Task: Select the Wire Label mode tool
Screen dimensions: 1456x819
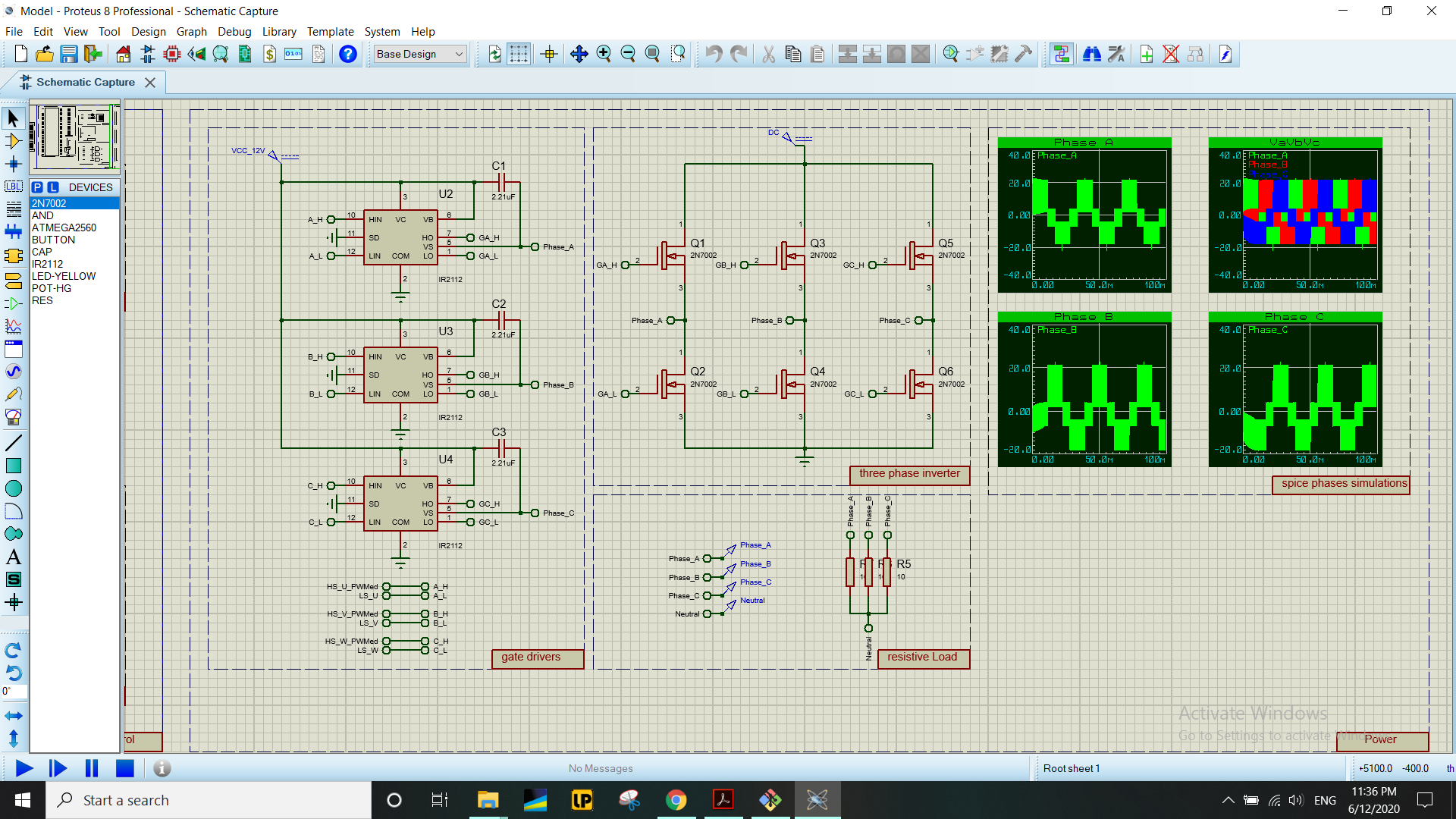Action: [x=13, y=187]
